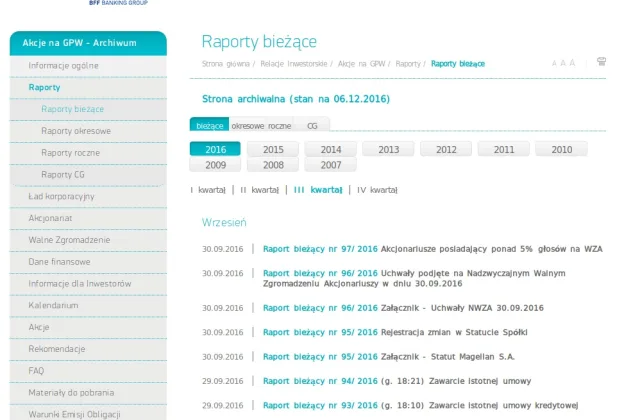Open Warunki Emisji Obligacji in sidebar
The width and height of the screenshot is (640, 420).
(x=88, y=413)
